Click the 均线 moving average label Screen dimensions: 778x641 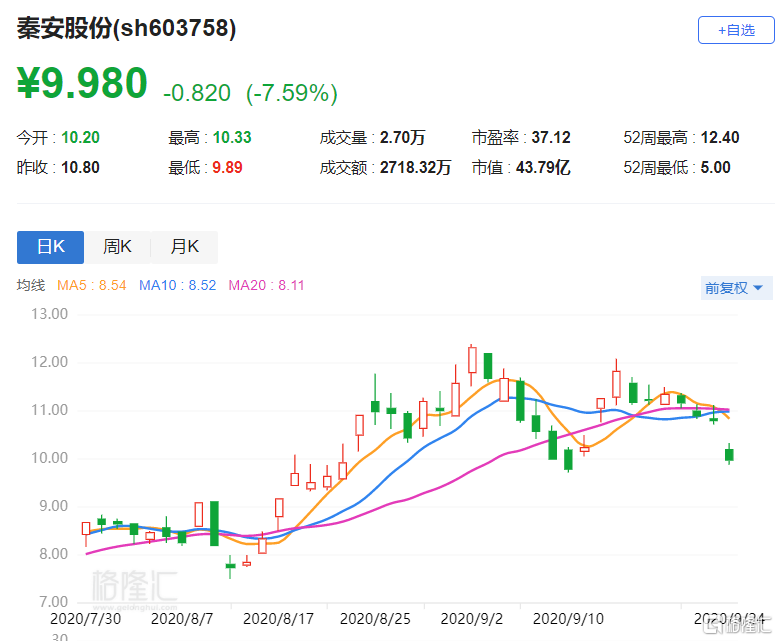[x=31, y=285]
